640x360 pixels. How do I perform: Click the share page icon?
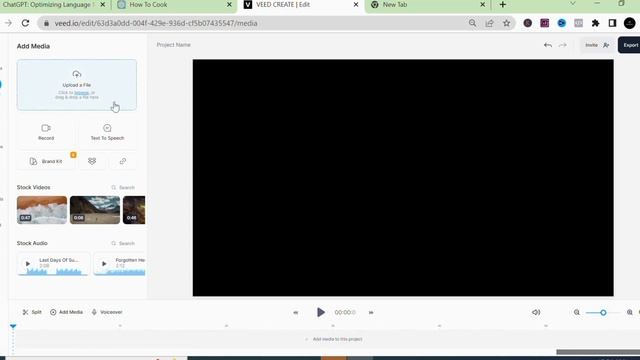click(x=489, y=23)
